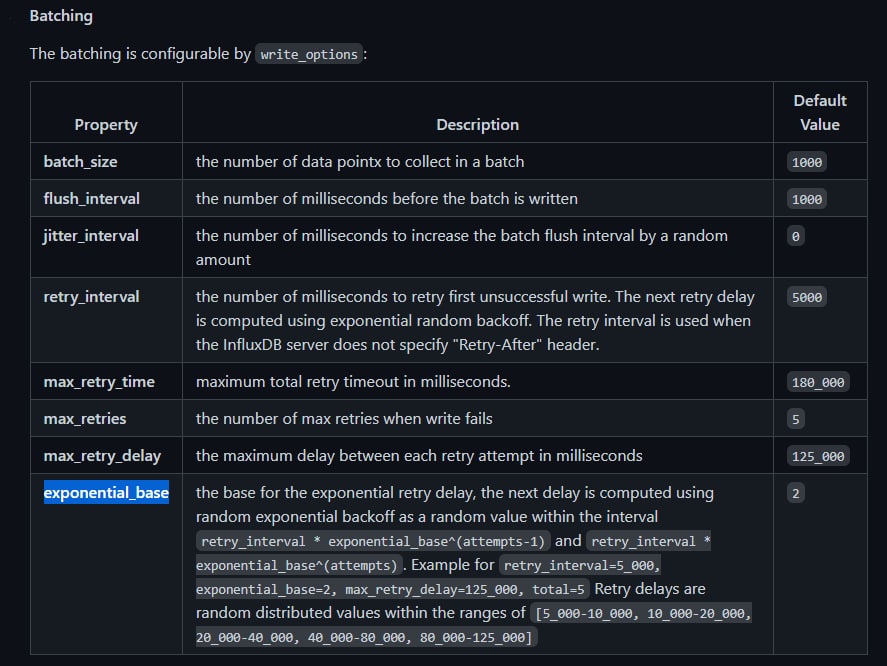Click the 125_000 default value badge
887x666 pixels.
(x=818, y=456)
